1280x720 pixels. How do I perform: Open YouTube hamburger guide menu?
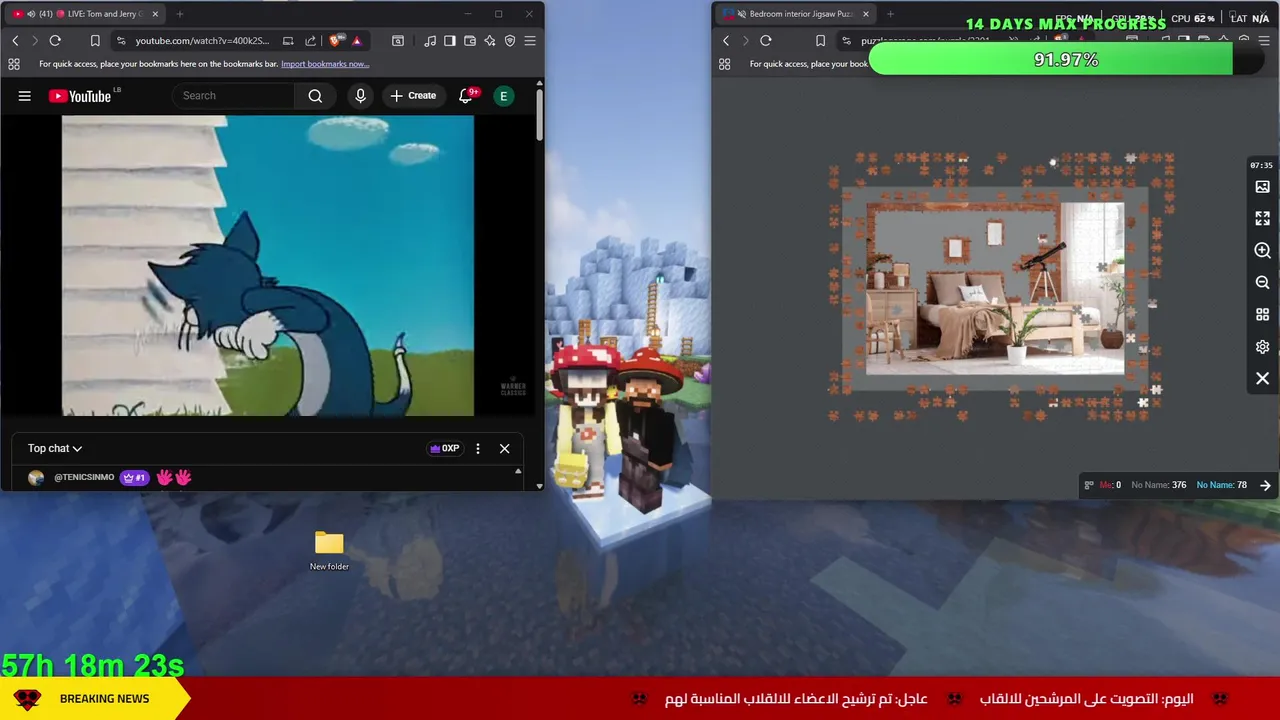[x=25, y=96]
